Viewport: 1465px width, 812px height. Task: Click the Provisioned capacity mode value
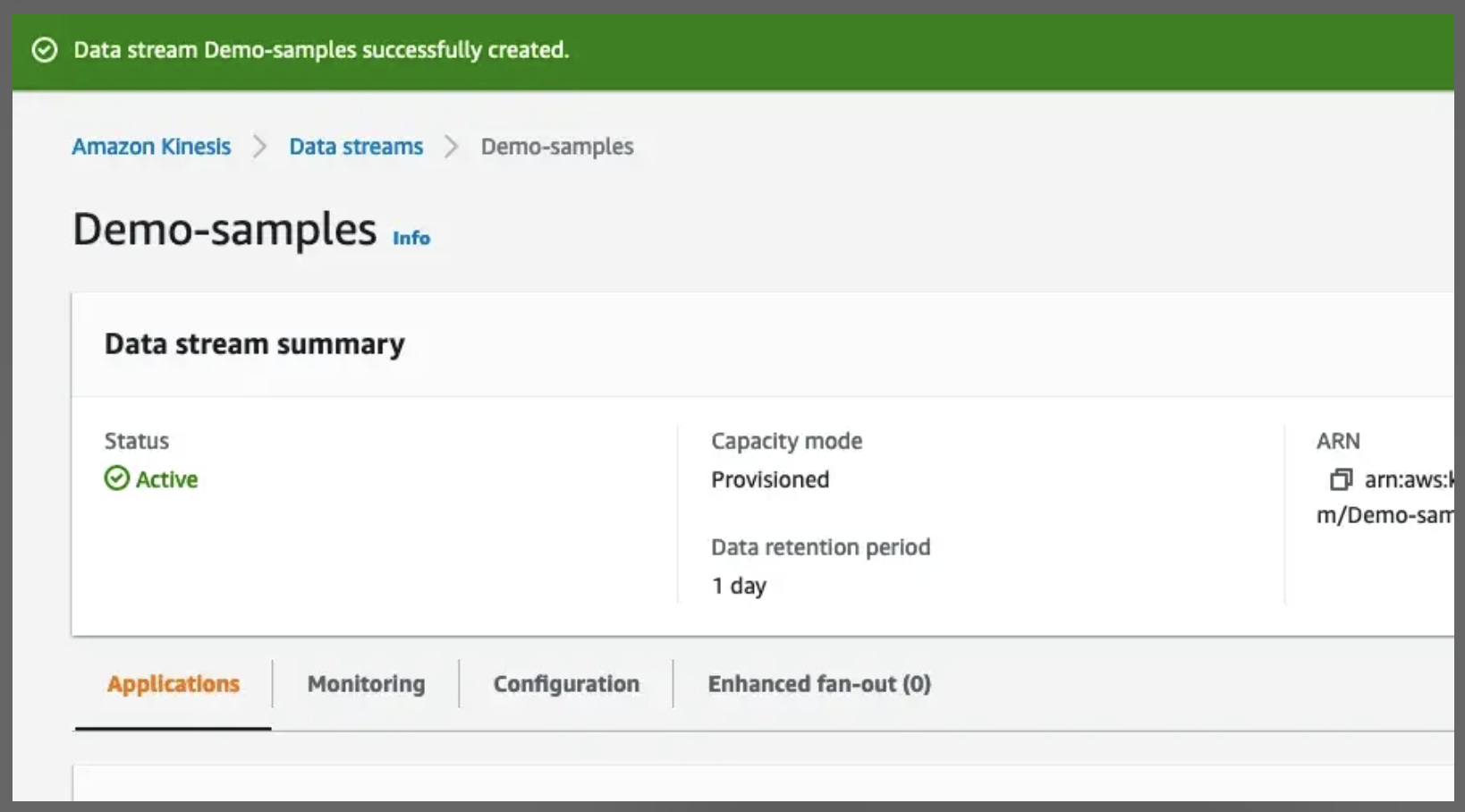pyautogui.click(x=770, y=479)
